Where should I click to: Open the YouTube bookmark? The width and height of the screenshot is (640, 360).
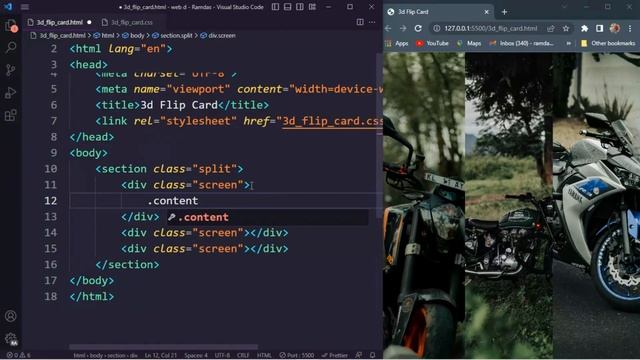pos(432,43)
